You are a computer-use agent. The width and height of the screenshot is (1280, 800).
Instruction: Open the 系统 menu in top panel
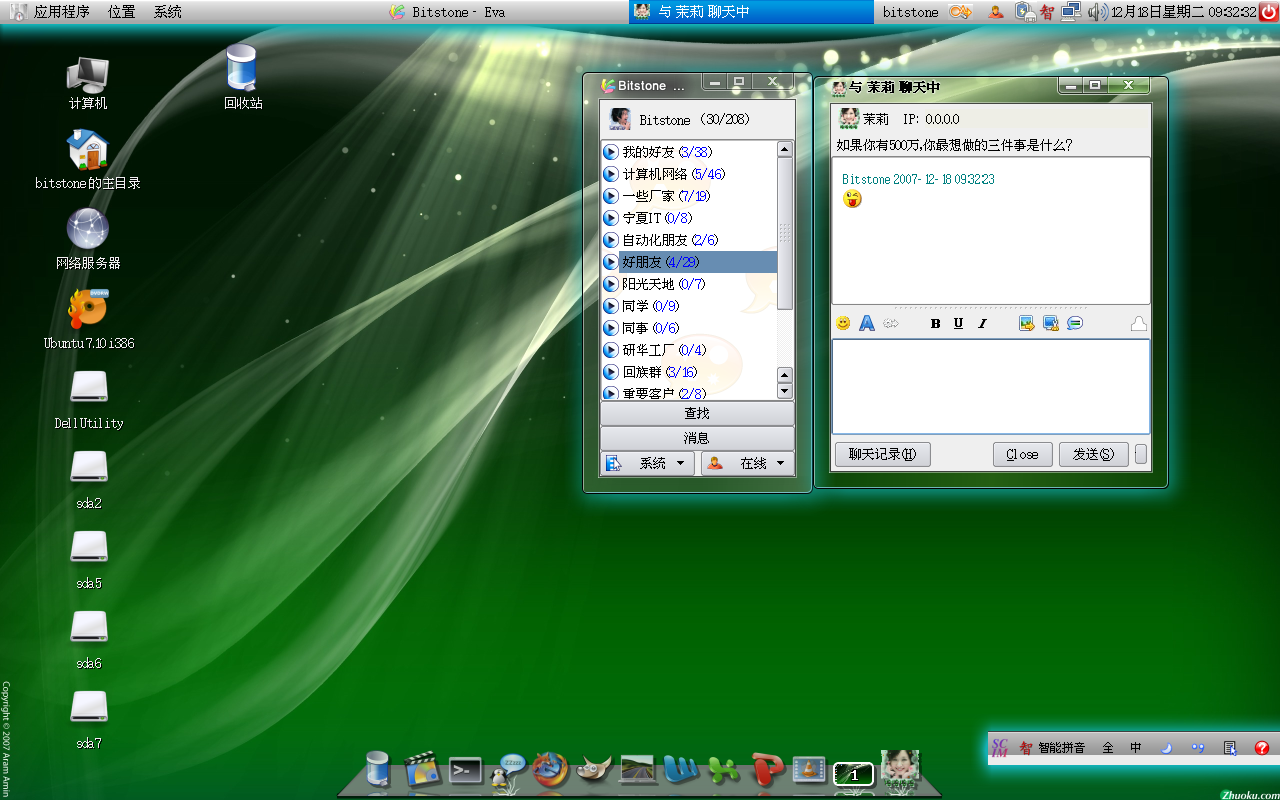[168, 12]
